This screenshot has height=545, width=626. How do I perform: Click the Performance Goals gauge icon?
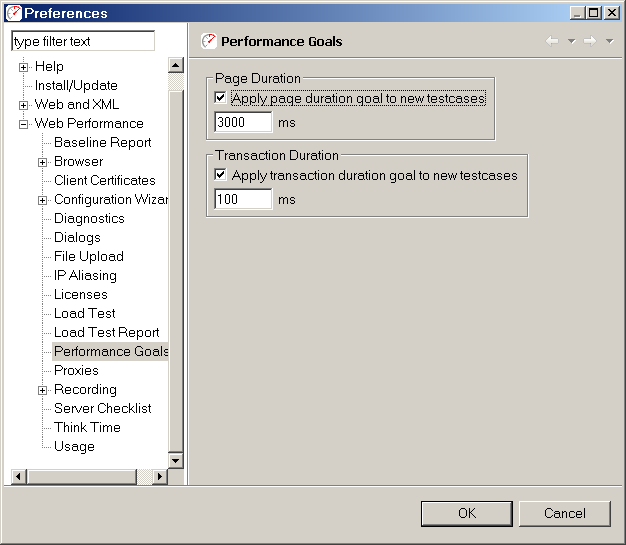click(209, 41)
